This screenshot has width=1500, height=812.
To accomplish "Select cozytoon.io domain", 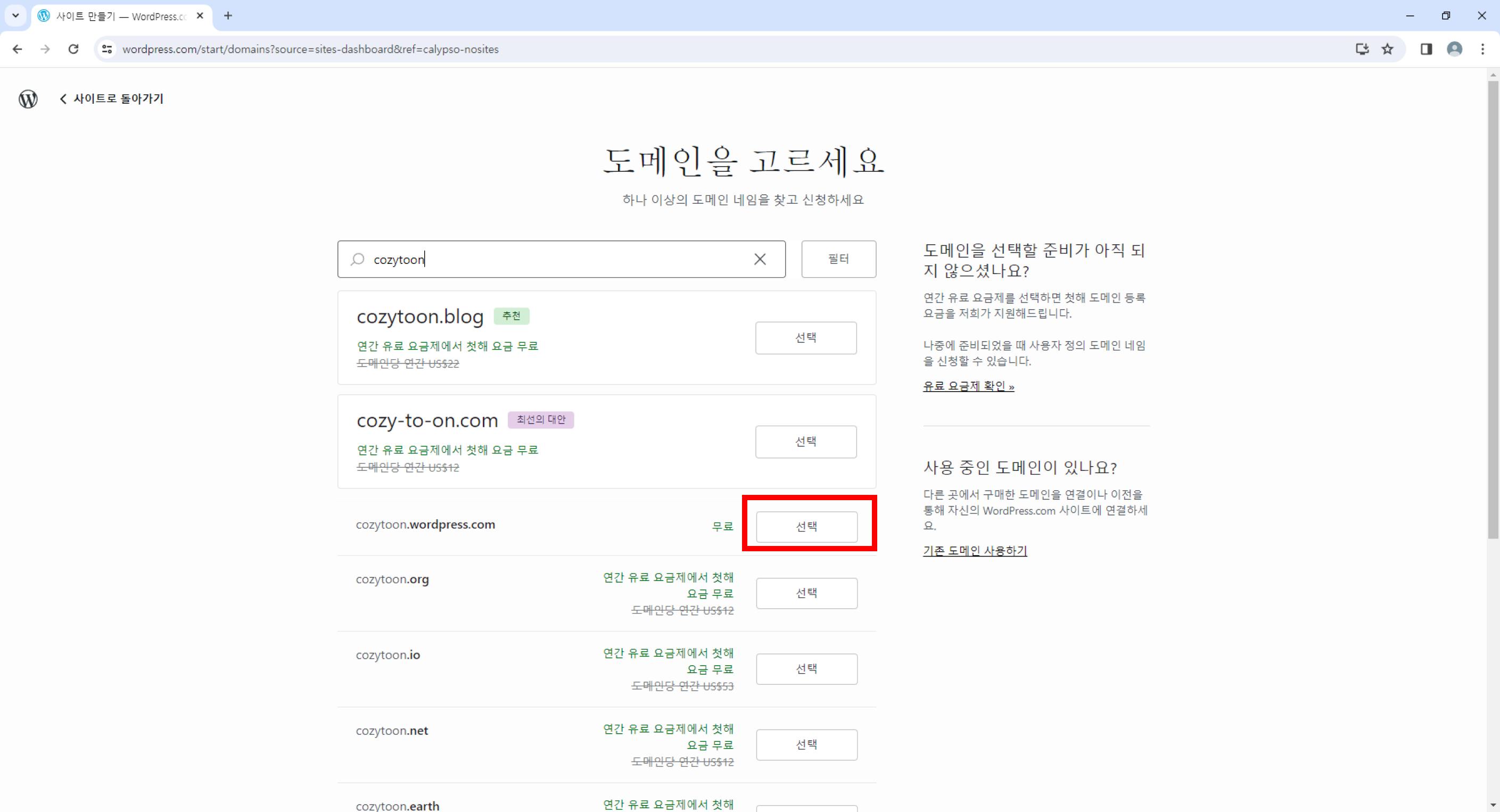I will click(x=806, y=669).
